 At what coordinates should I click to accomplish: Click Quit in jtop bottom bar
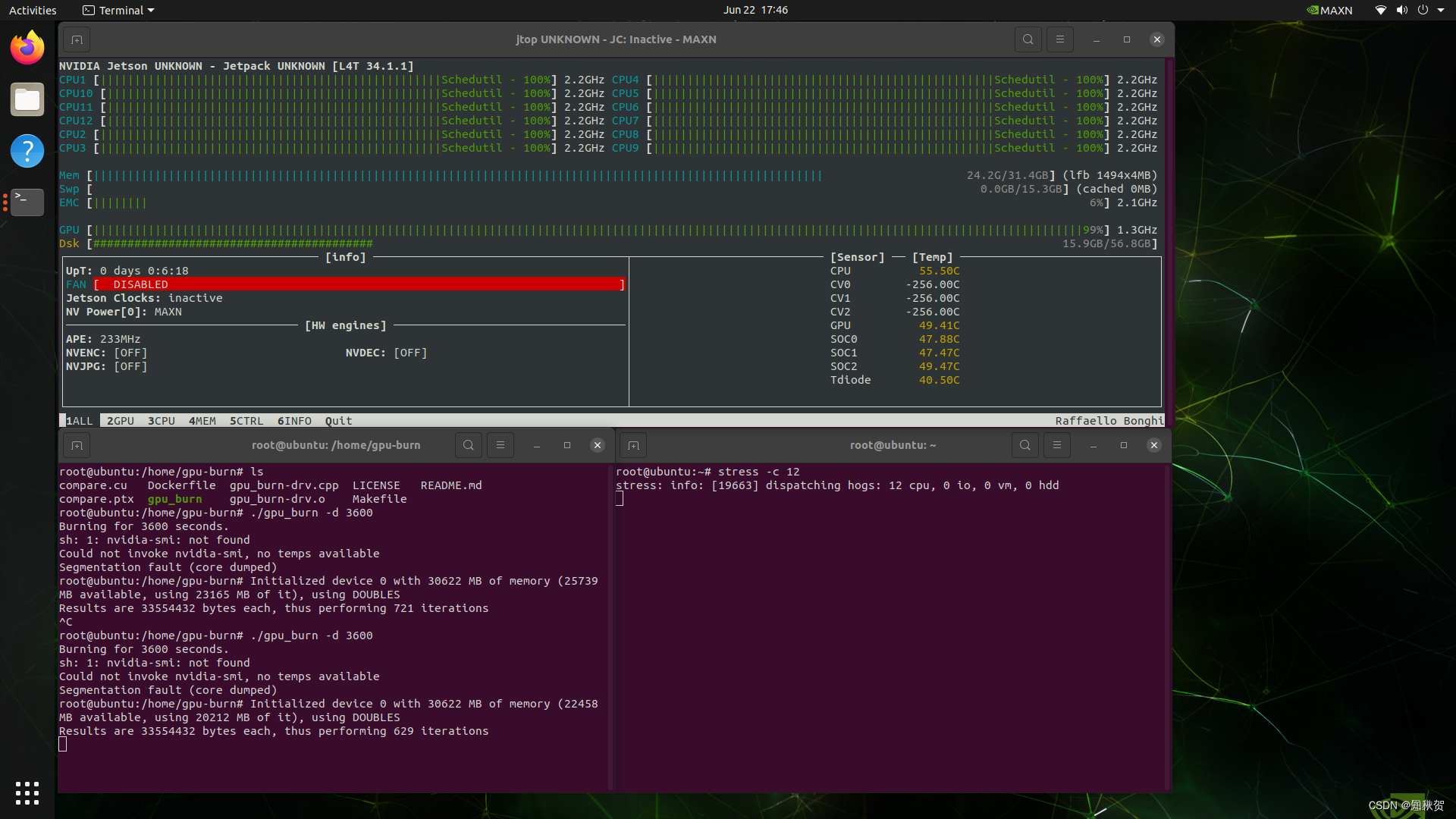click(x=338, y=421)
